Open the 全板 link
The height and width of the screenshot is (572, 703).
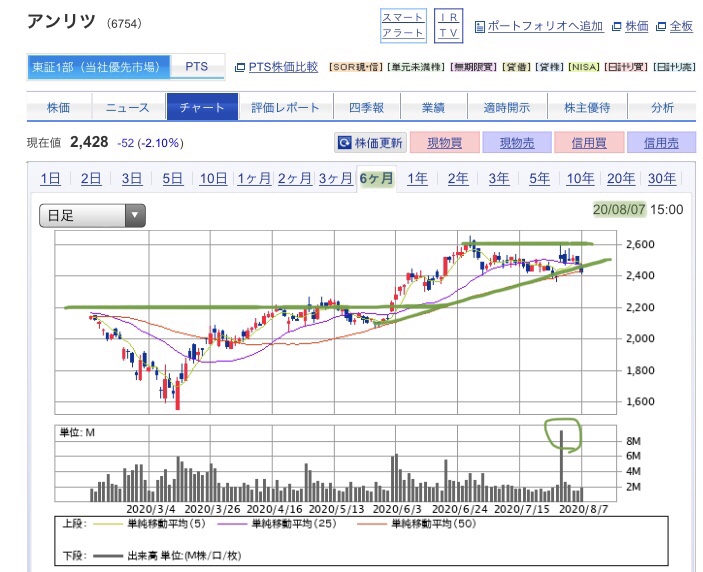[681, 26]
